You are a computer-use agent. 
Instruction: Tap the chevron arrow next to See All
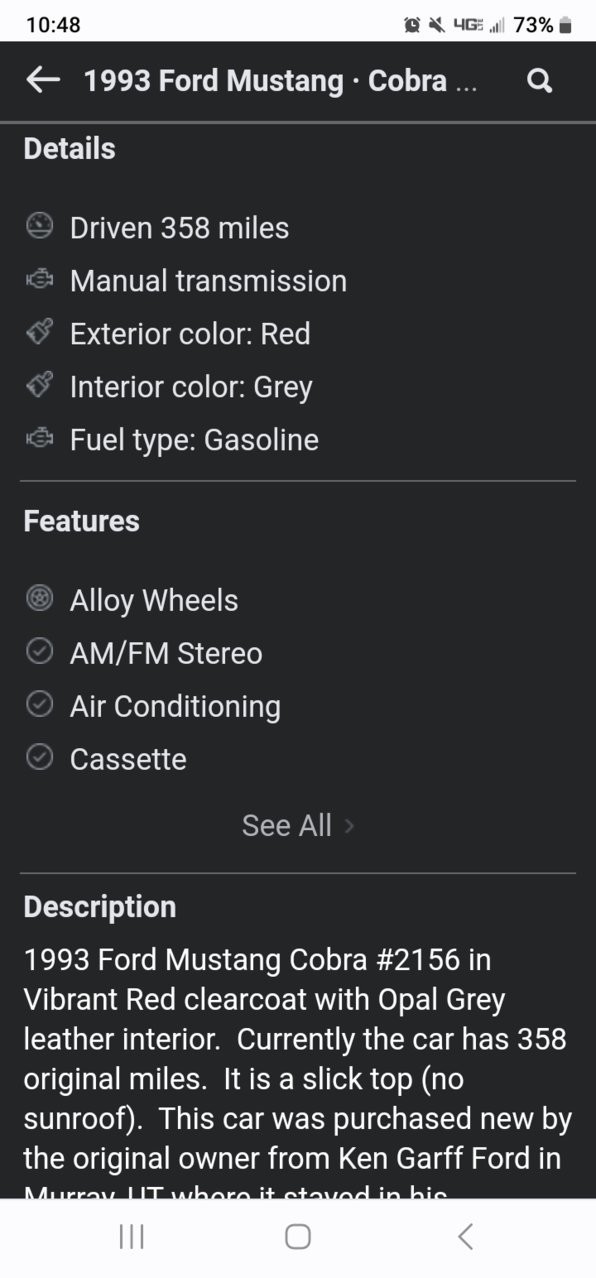pyautogui.click(x=349, y=826)
